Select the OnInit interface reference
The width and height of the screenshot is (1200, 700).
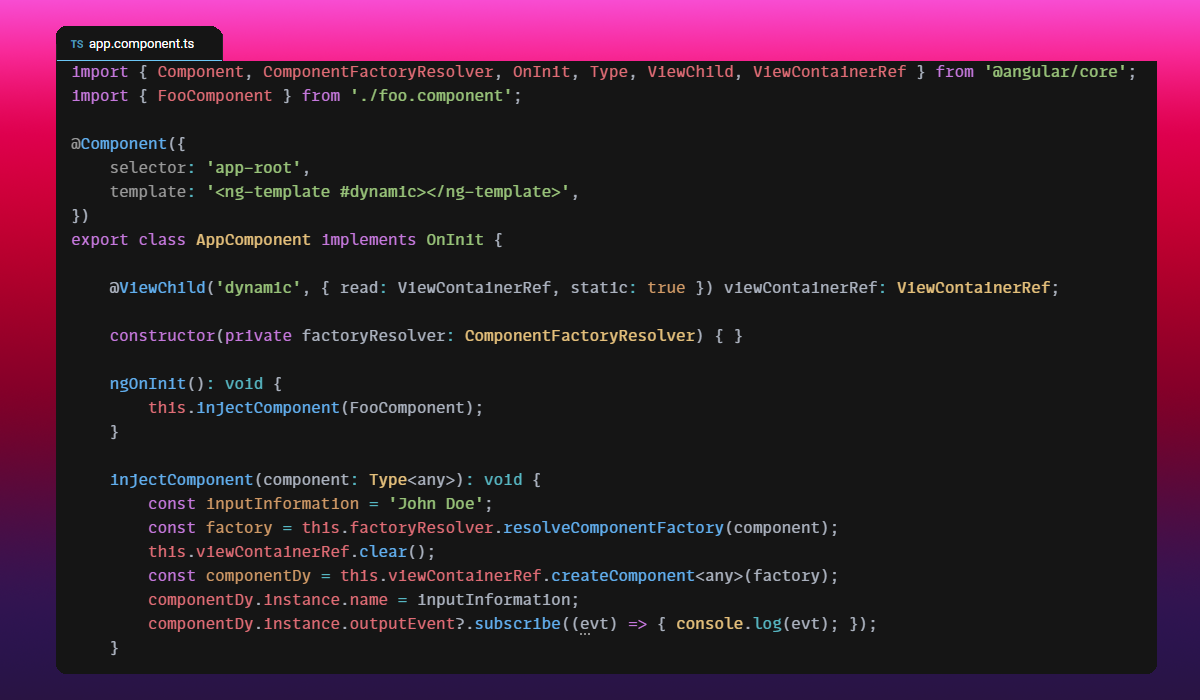point(455,239)
